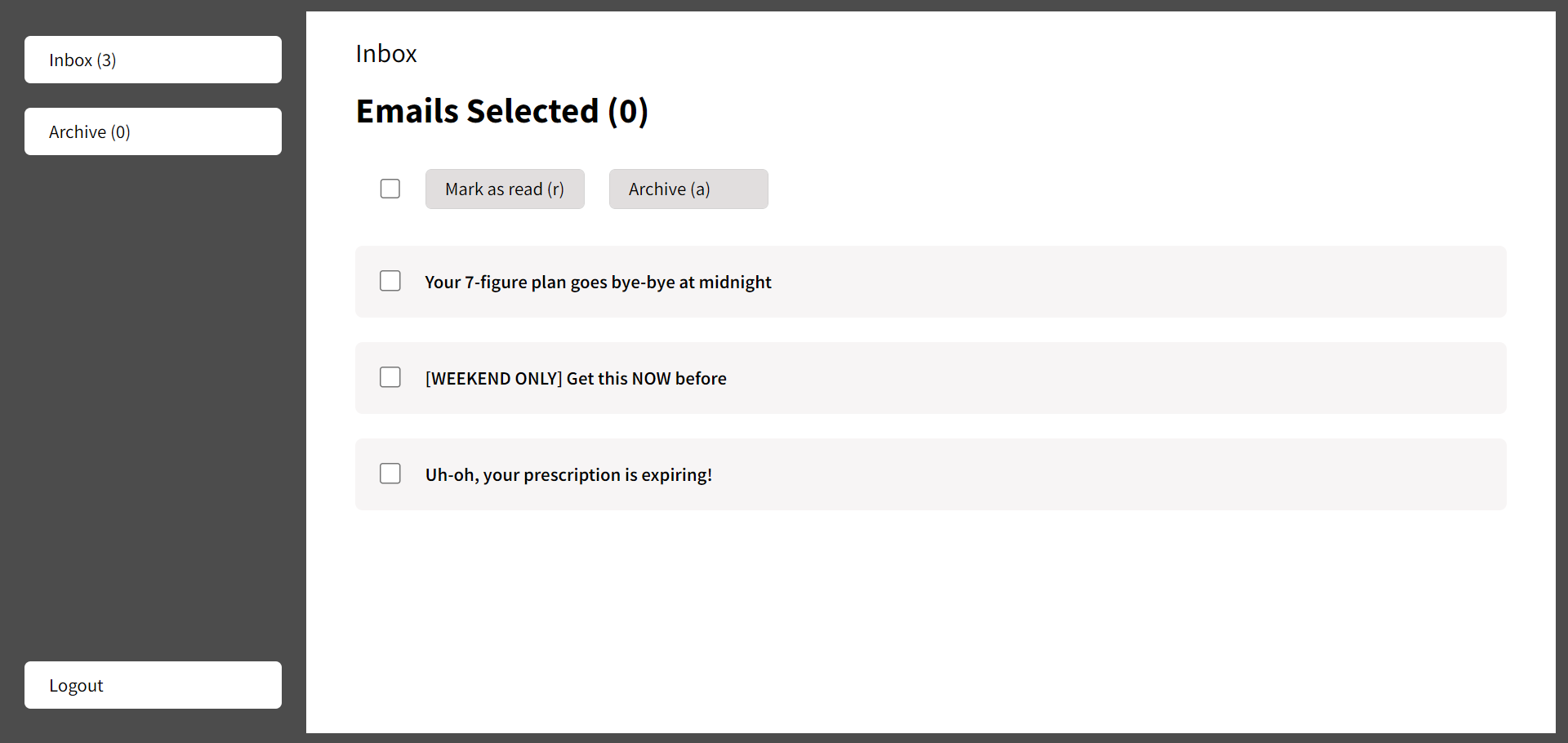Archive selected emails using the Archive button
The height and width of the screenshot is (743, 1568).
[688, 189]
